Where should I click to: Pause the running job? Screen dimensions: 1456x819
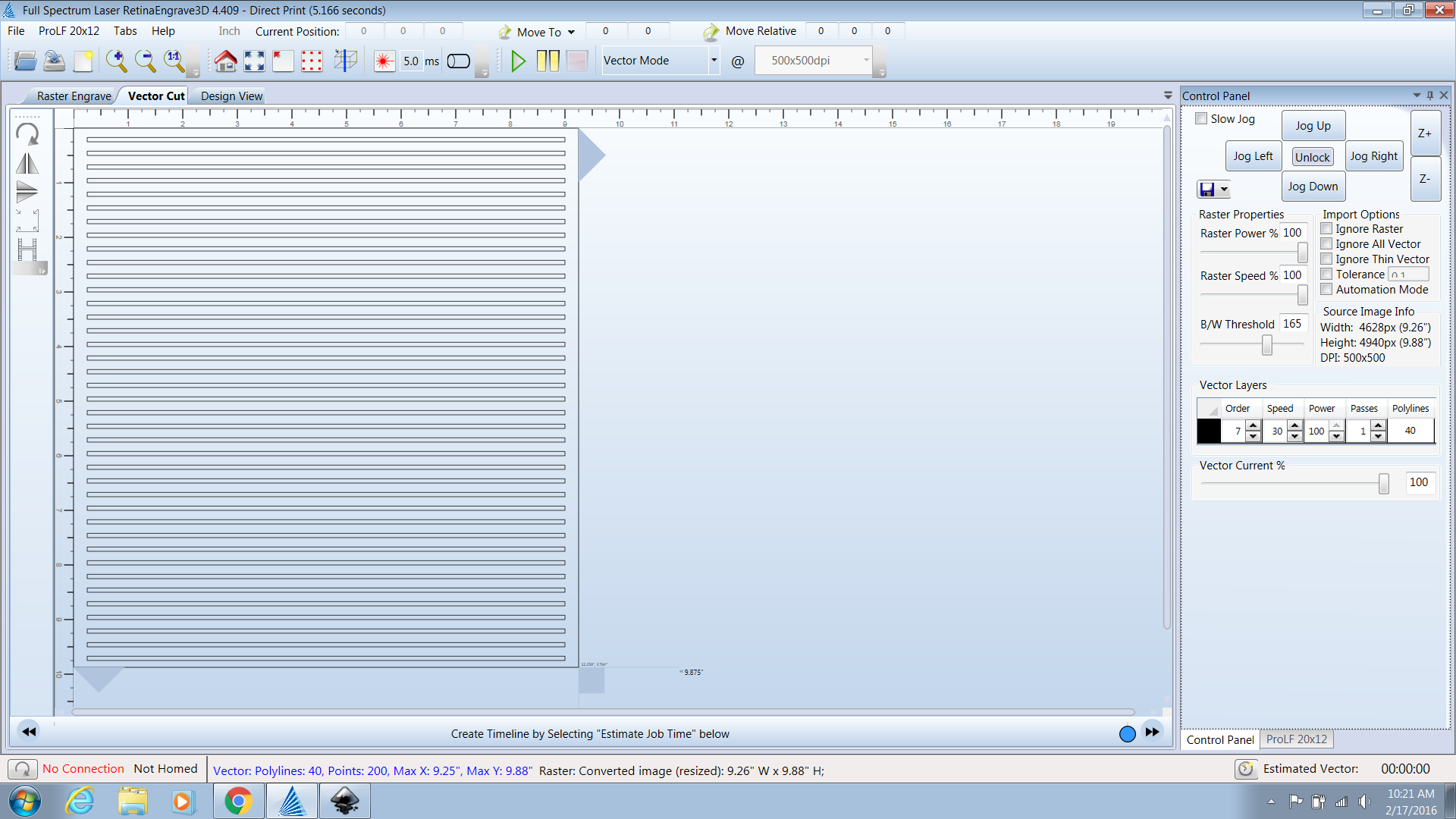[548, 61]
